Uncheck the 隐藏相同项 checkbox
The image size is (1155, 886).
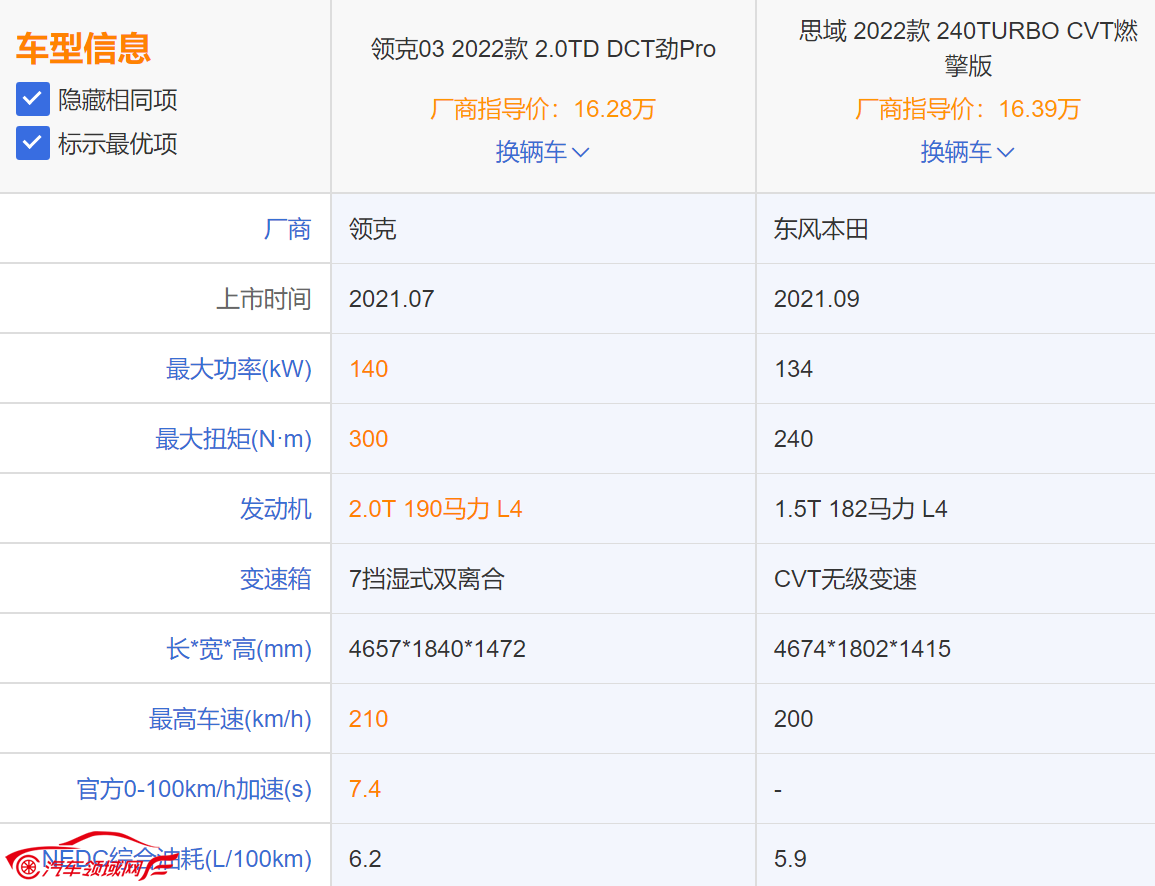tap(32, 99)
